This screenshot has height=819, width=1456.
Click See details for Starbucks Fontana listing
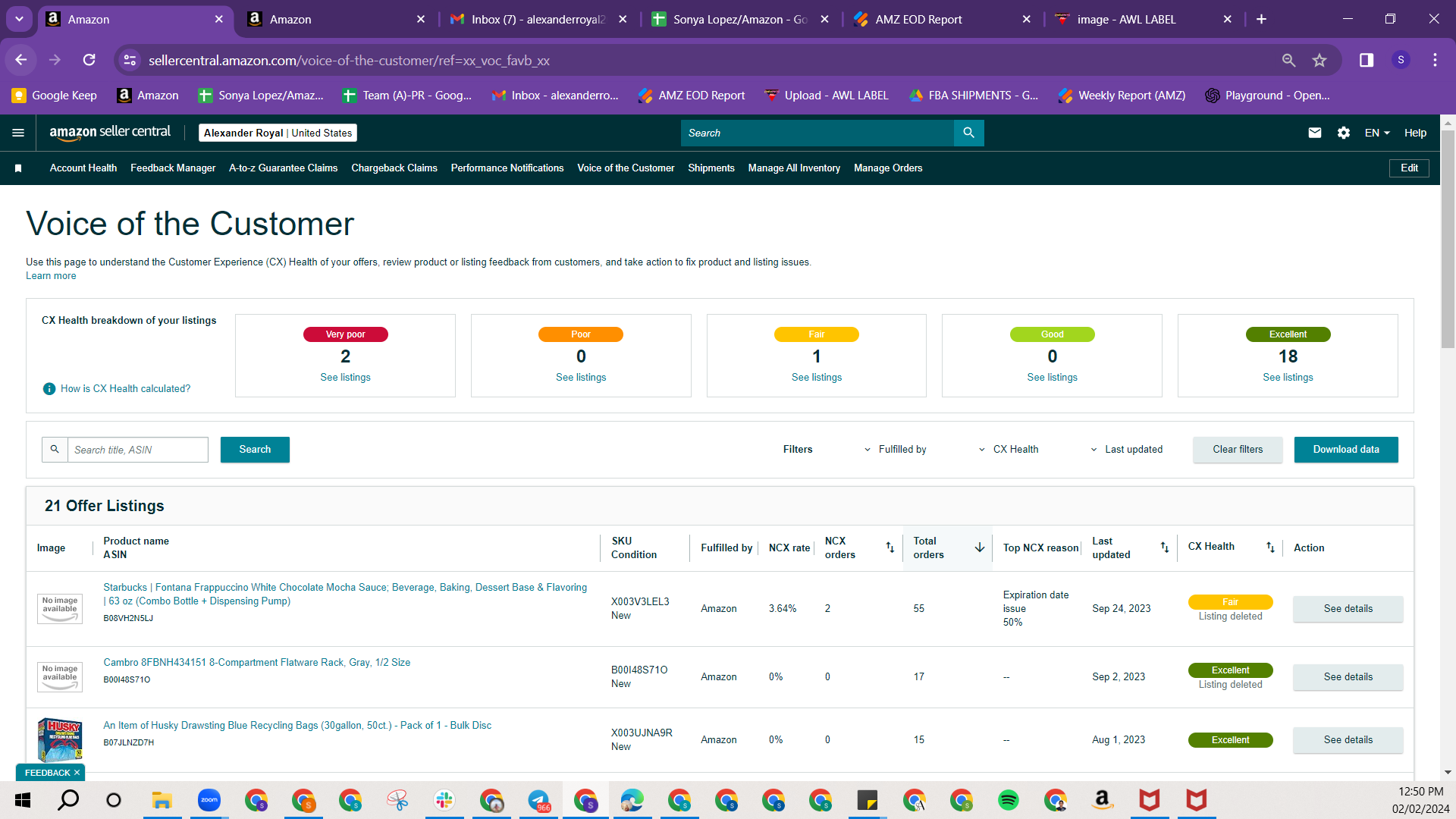(x=1348, y=609)
